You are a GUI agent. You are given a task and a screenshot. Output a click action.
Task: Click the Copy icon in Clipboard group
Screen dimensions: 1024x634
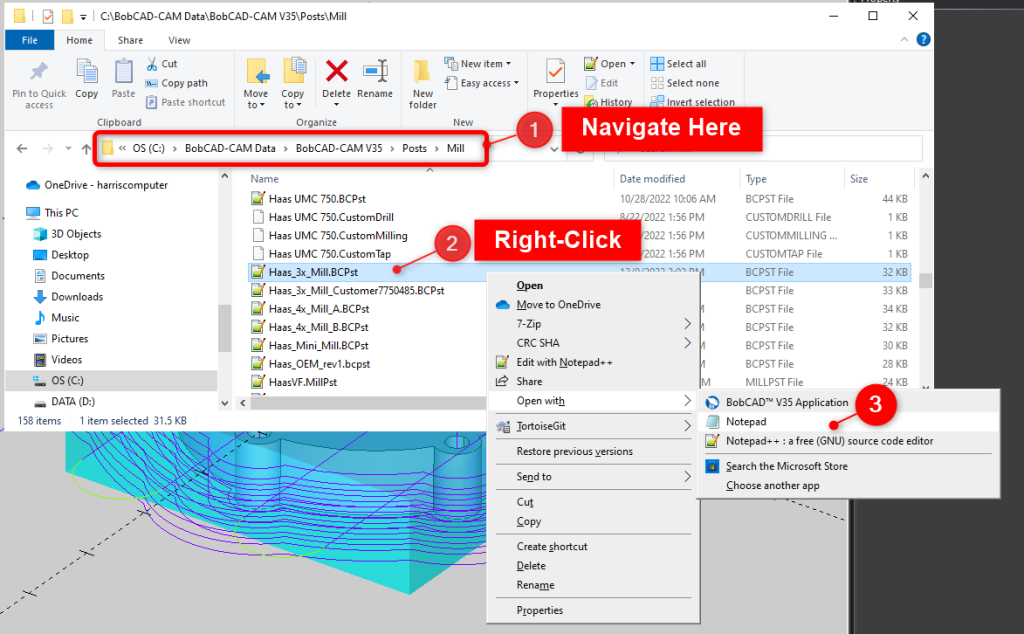[x=87, y=73]
